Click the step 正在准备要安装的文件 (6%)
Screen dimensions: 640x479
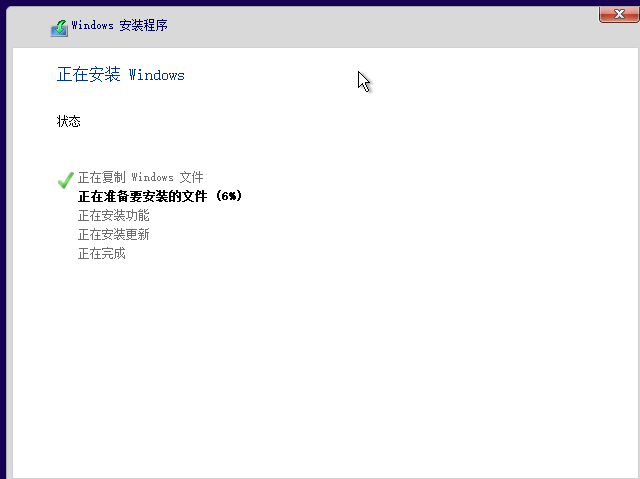click(160, 196)
